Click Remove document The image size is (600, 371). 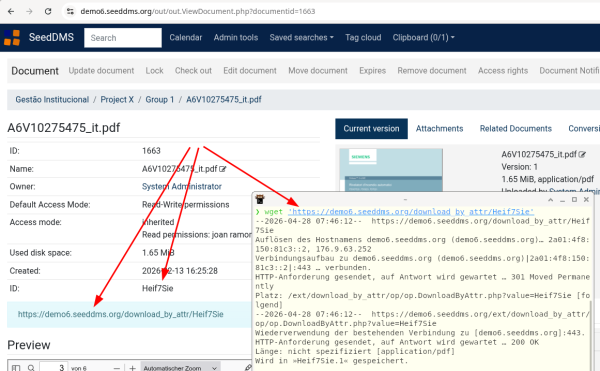pos(432,71)
